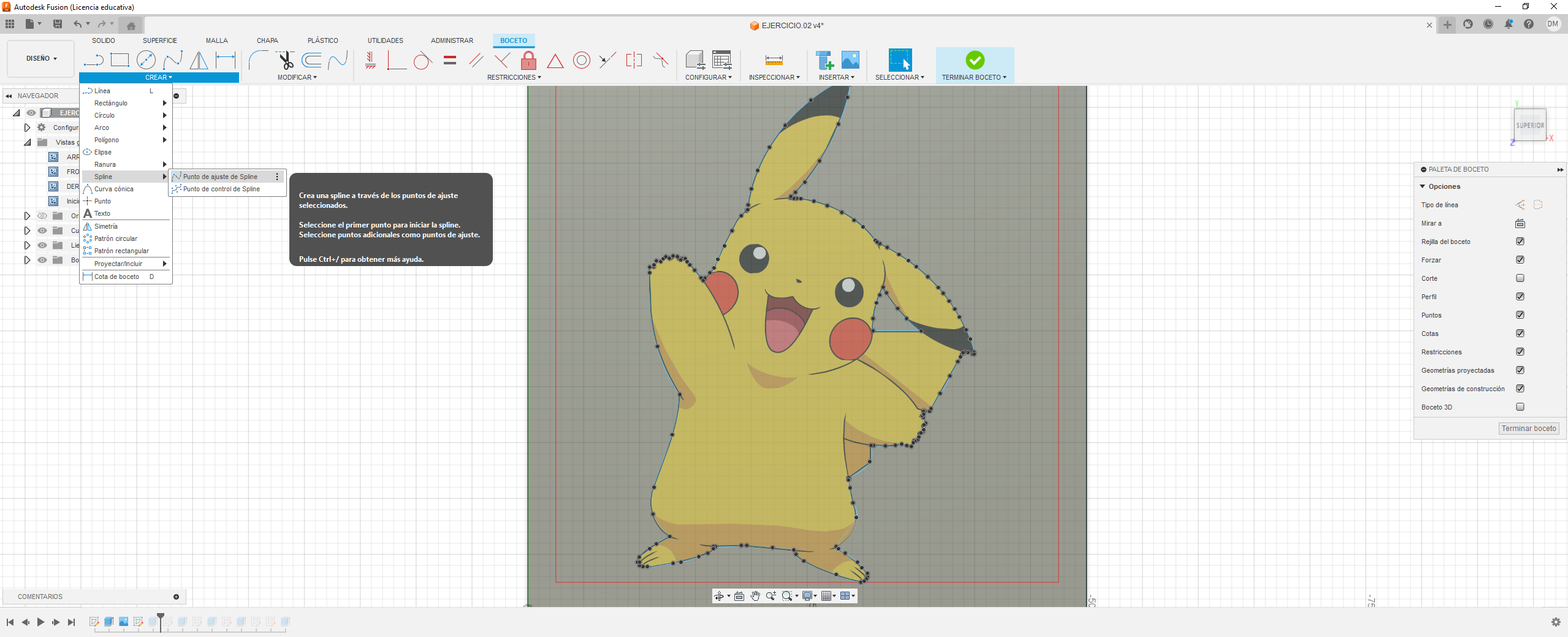Select Punto de control de Spline

227,189
